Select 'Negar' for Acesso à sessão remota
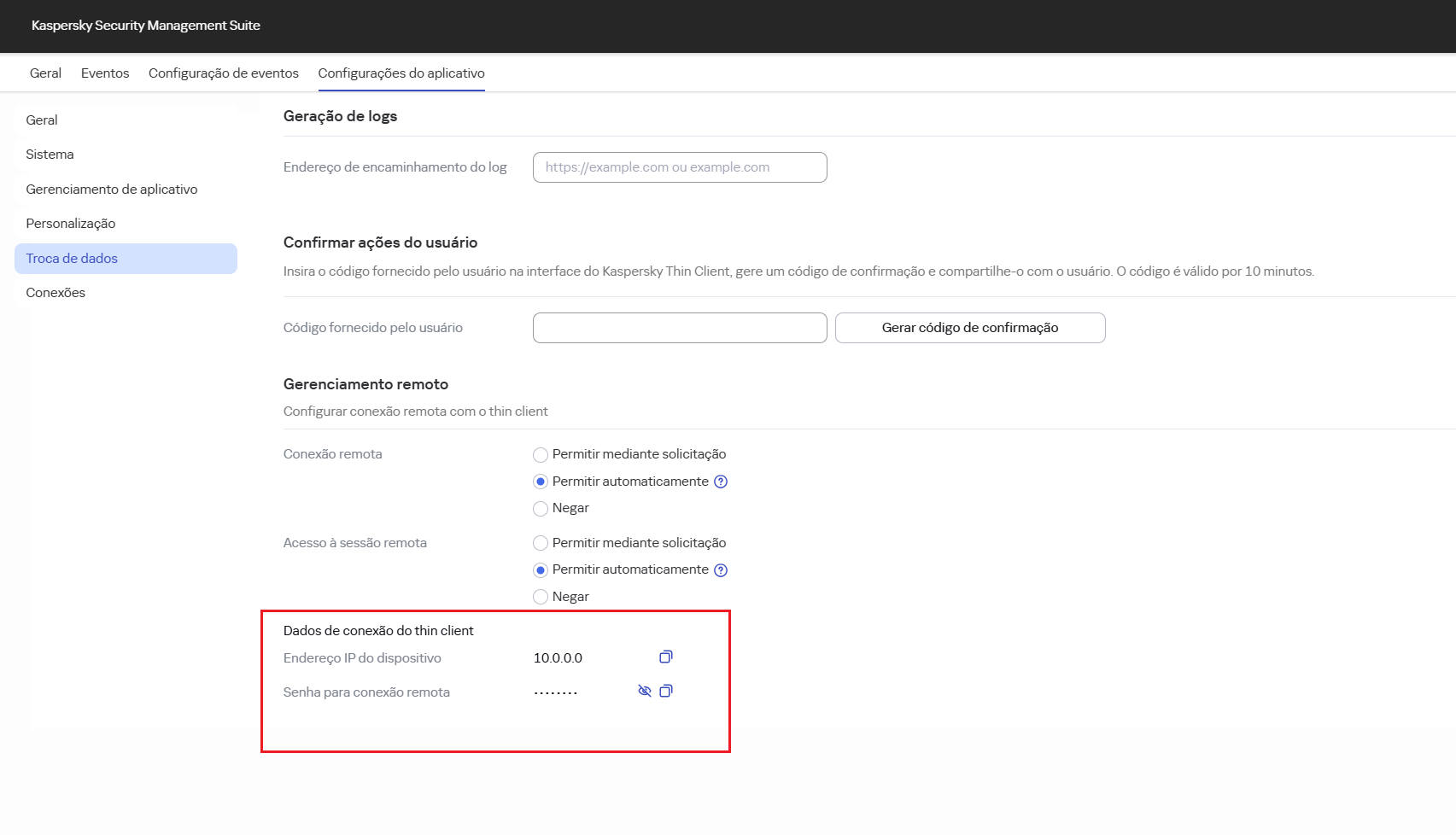The width and height of the screenshot is (1456, 835). [540, 596]
